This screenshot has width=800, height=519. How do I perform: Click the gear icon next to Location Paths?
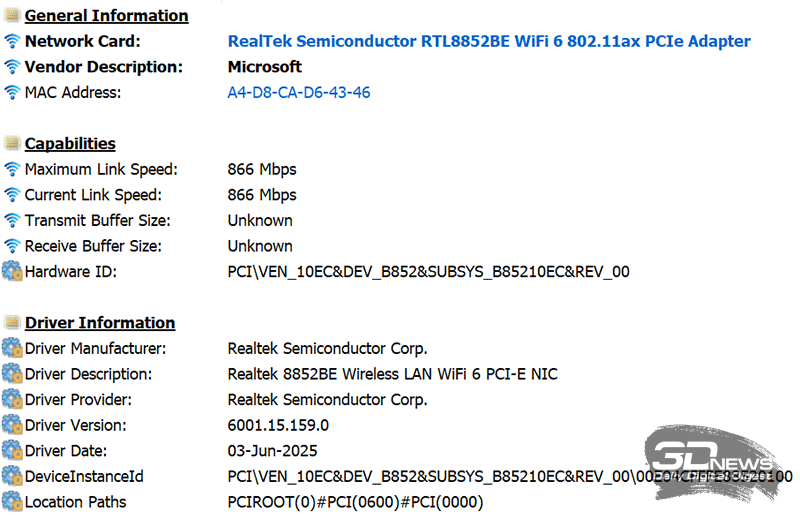(12, 502)
